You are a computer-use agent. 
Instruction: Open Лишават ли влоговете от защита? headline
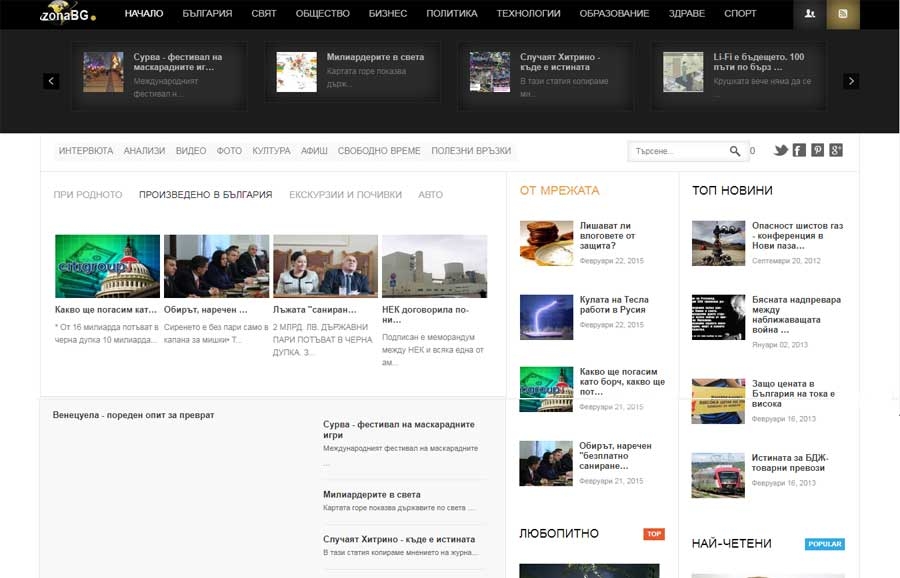click(607, 236)
